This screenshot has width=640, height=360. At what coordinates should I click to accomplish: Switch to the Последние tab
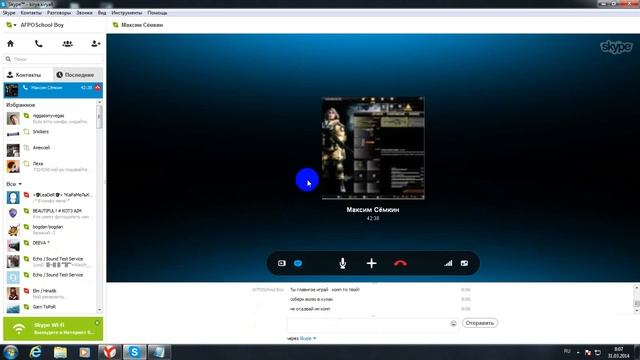[78, 75]
